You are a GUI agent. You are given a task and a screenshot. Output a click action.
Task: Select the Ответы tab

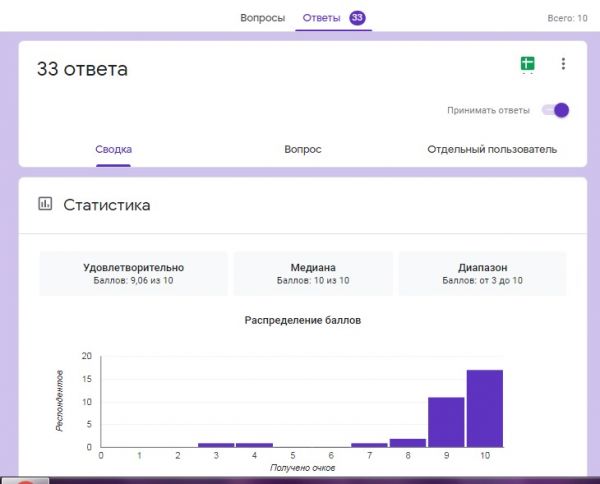coord(321,18)
